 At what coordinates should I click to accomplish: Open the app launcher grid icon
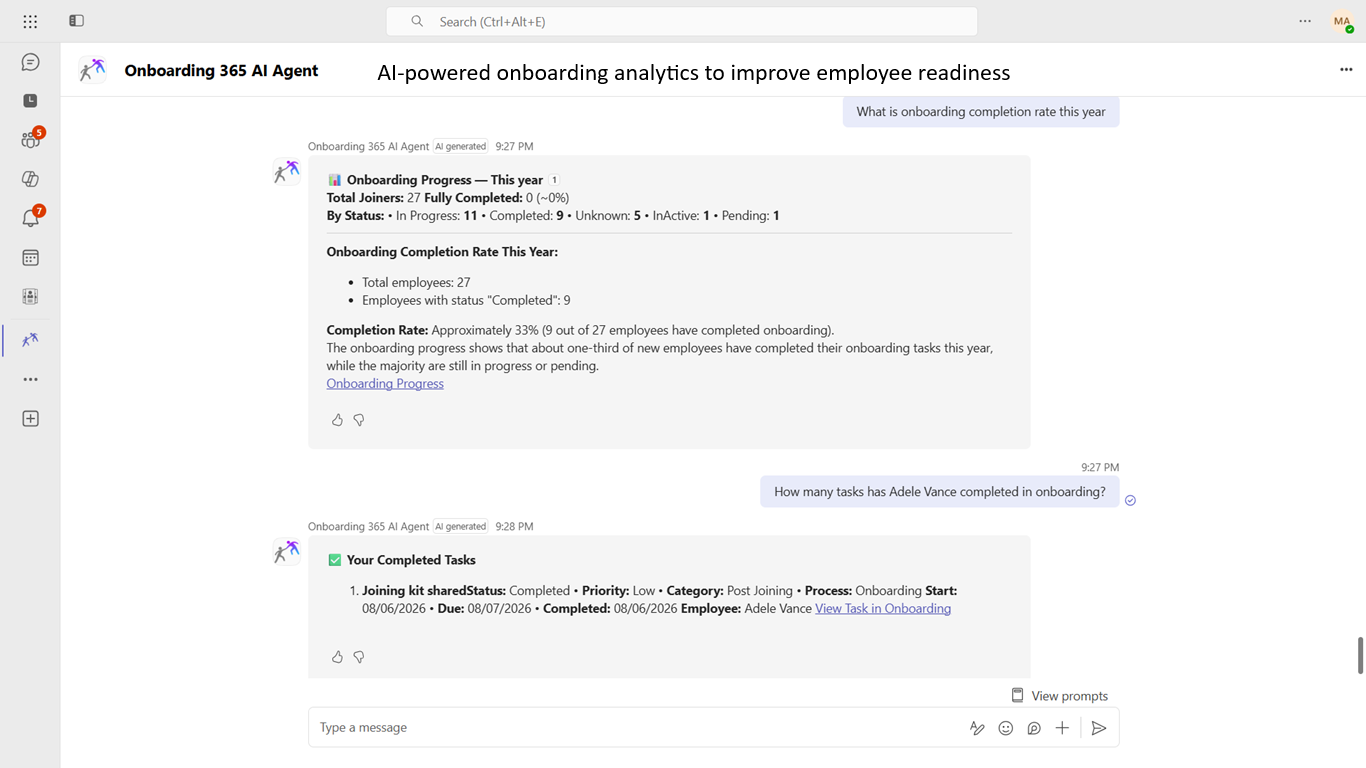pyautogui.click(x=30, y=21)
